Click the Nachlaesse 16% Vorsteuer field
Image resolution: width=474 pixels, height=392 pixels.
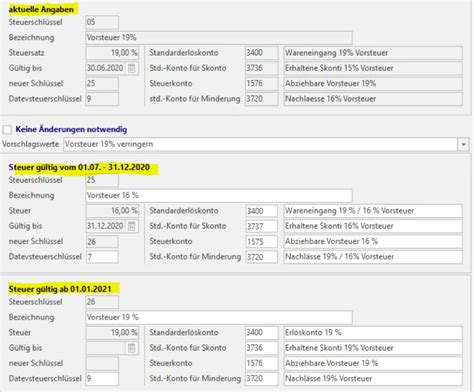(x=373, y=99)
